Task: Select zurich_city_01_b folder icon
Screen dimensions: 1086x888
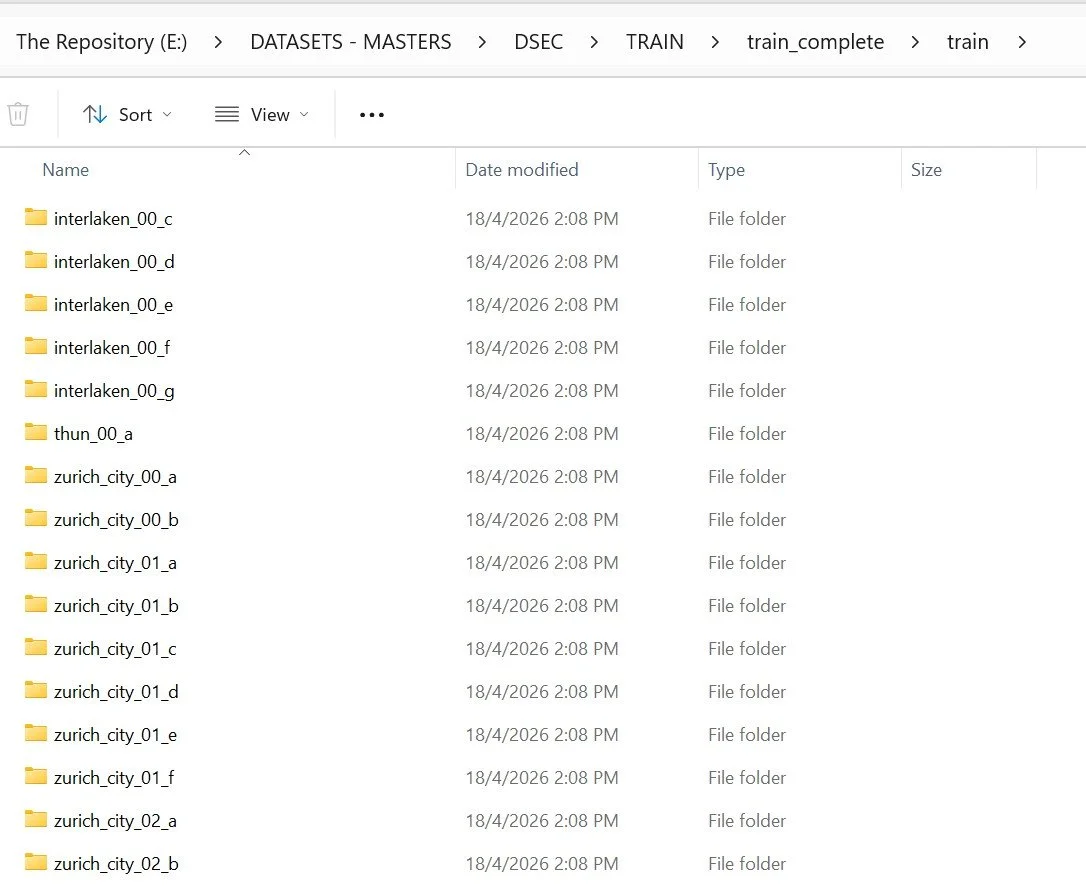Action: pos(35,604)
